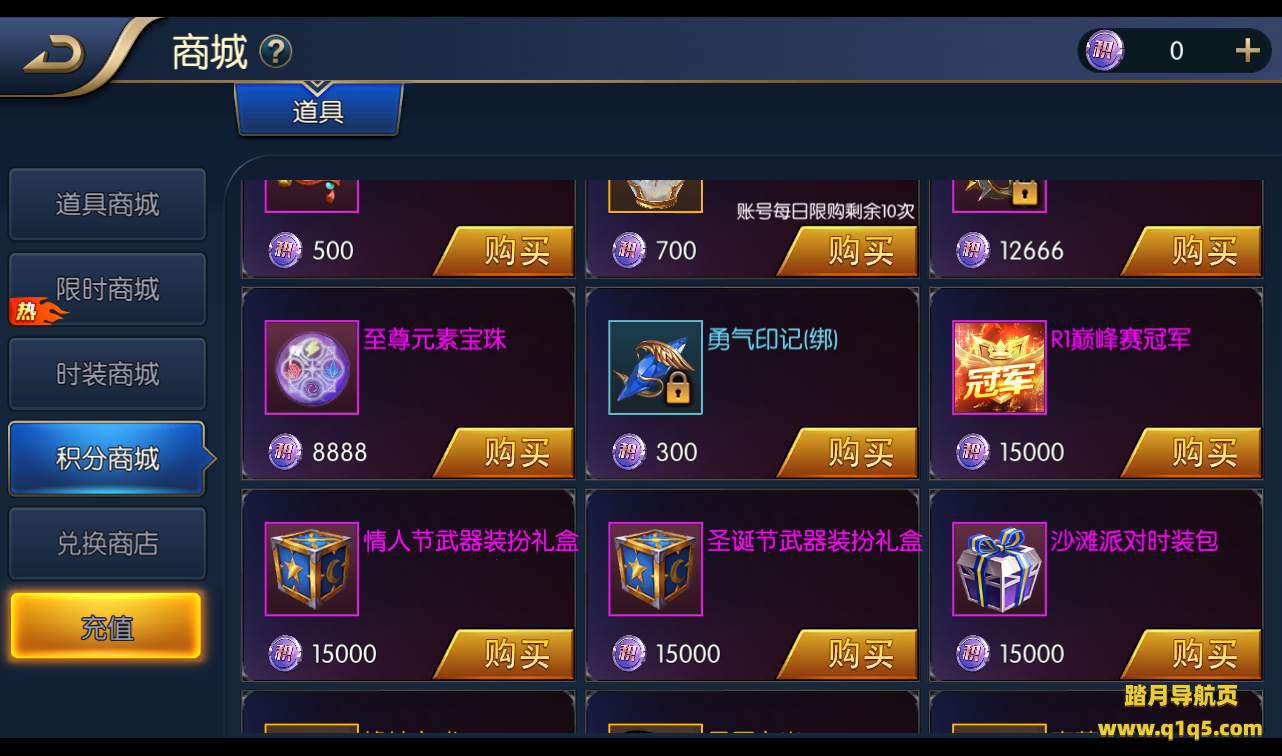This screenshot has height=756, width=1282.
Task: Buy the 12666-point item
Action: 1194,251
